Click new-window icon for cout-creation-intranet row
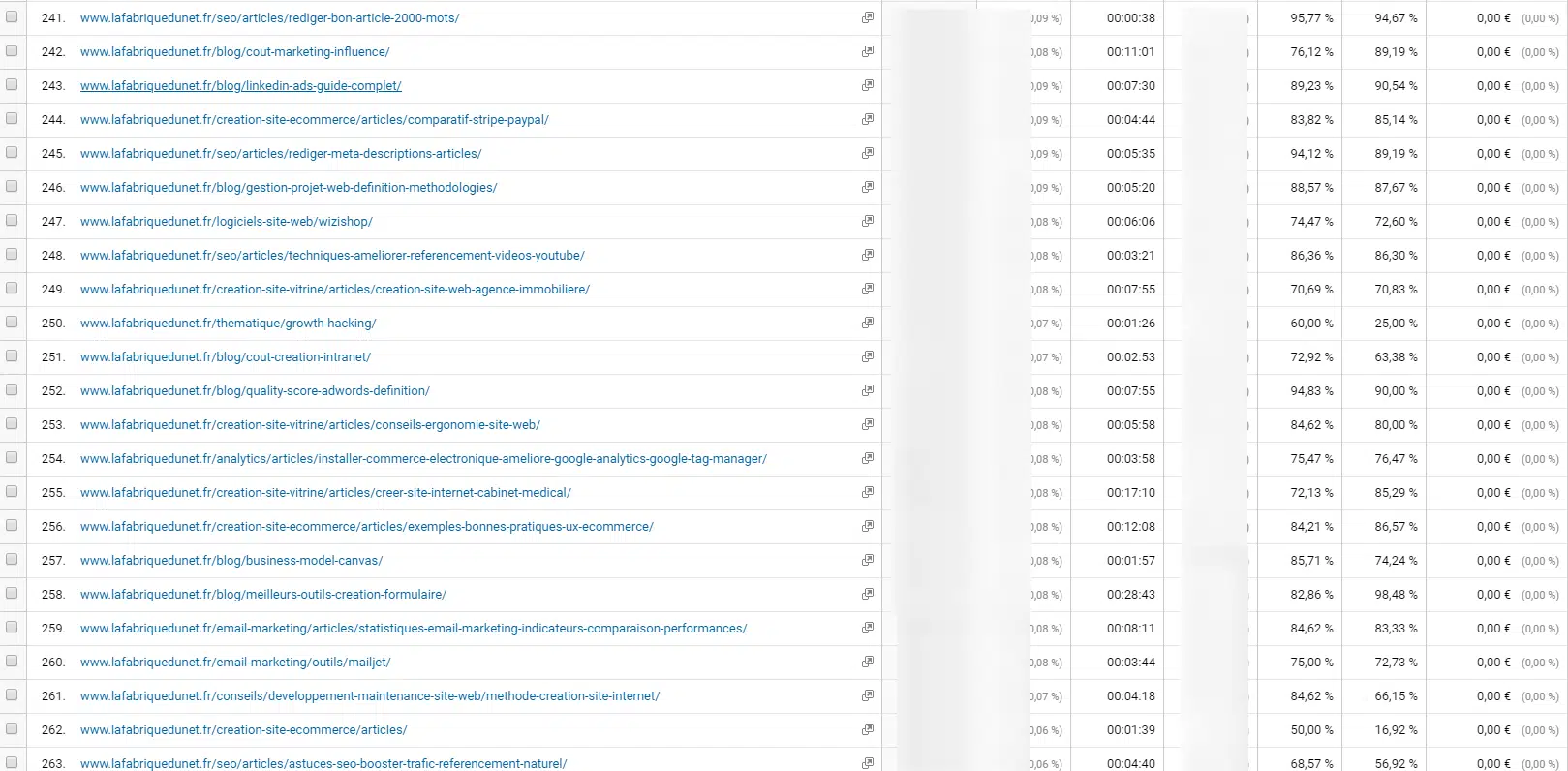1568x771 pixels. (x=868, y=356)
